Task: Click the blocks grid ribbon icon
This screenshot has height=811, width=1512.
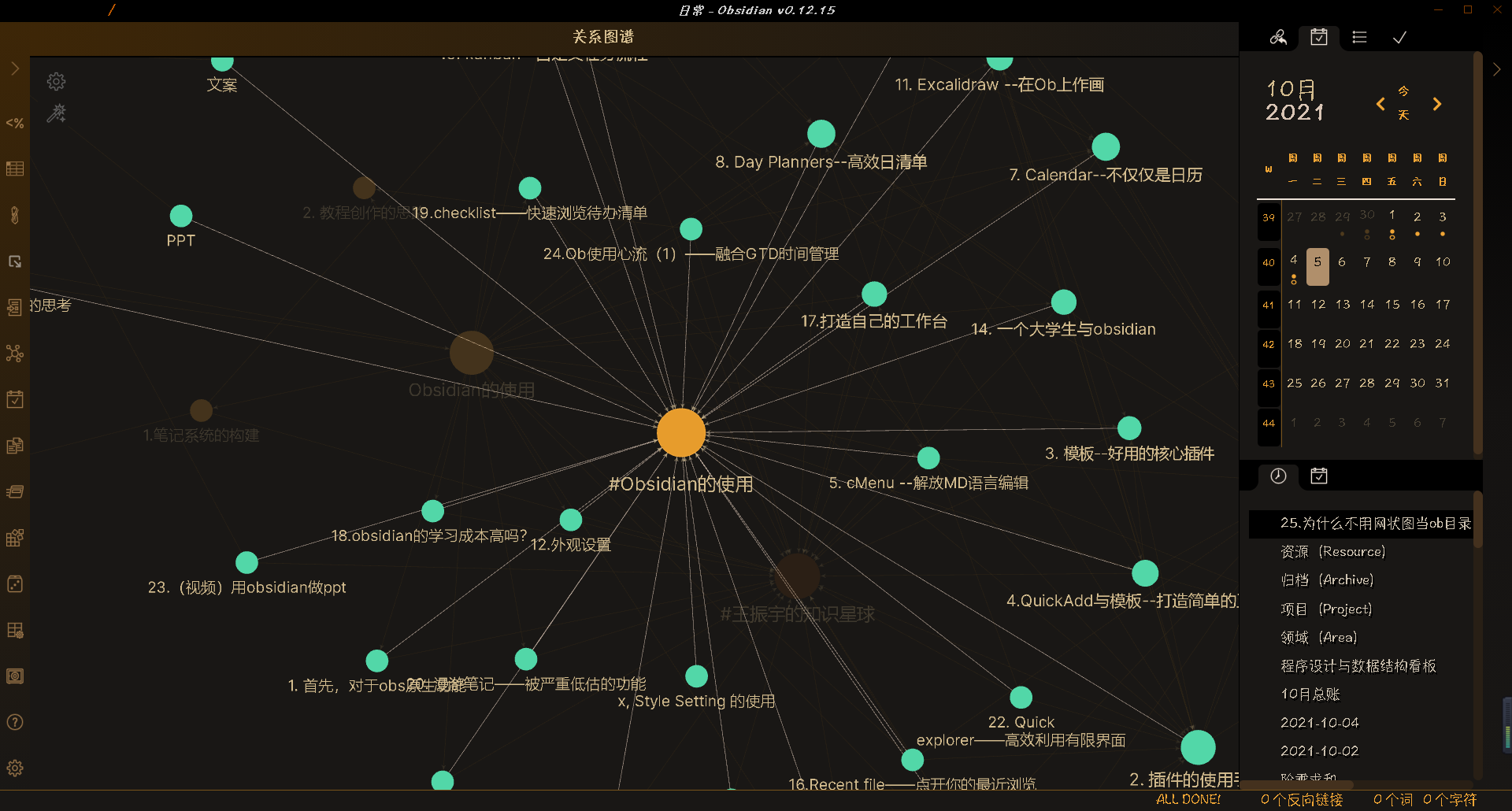Action: 15,538
